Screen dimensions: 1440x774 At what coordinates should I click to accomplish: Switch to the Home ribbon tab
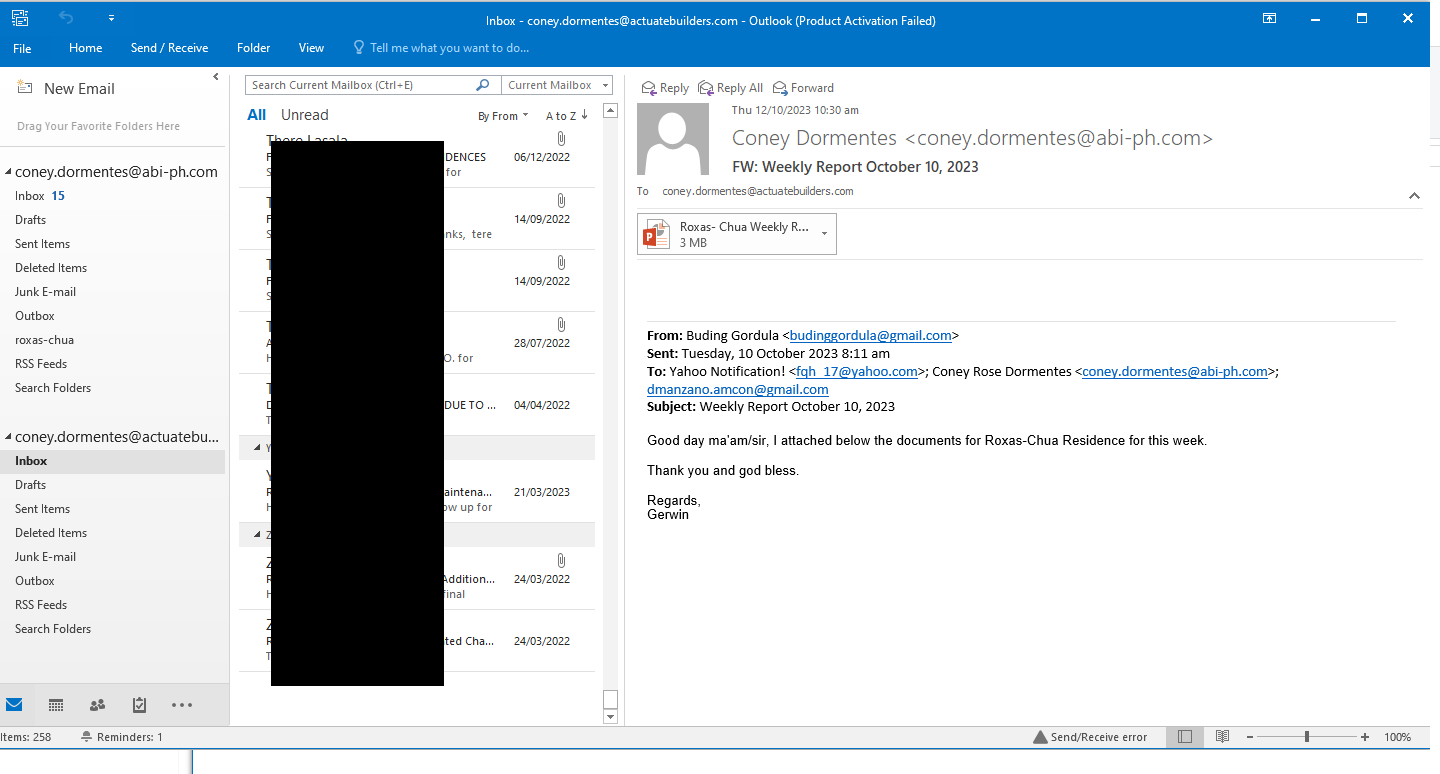pos(86,48)
